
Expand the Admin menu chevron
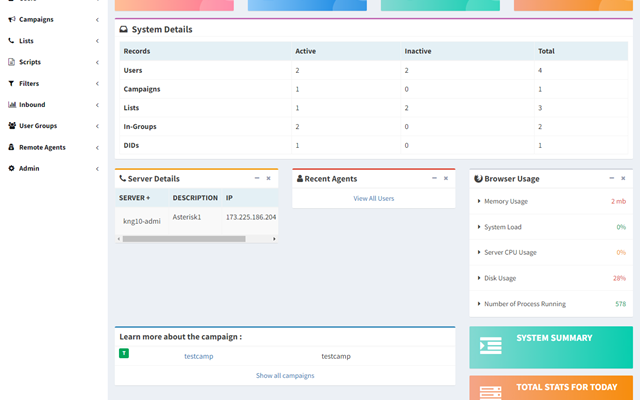click(x=97, y=169)
